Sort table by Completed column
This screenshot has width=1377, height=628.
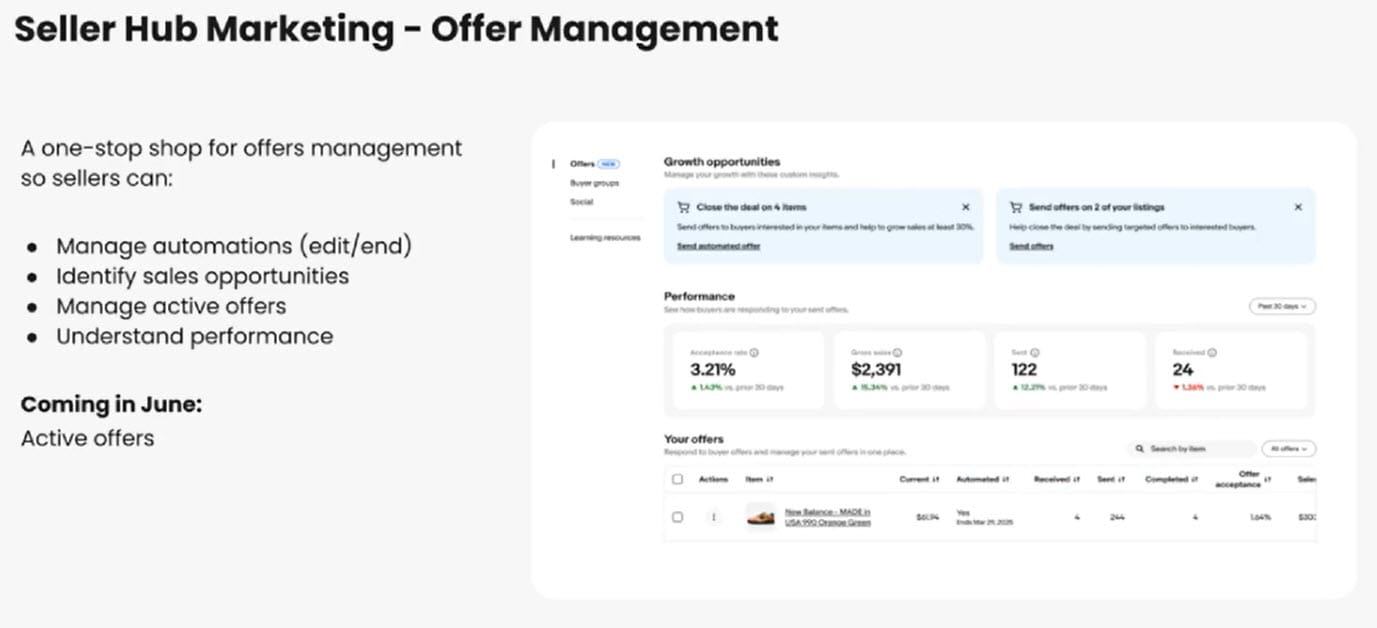[1194, 480]
